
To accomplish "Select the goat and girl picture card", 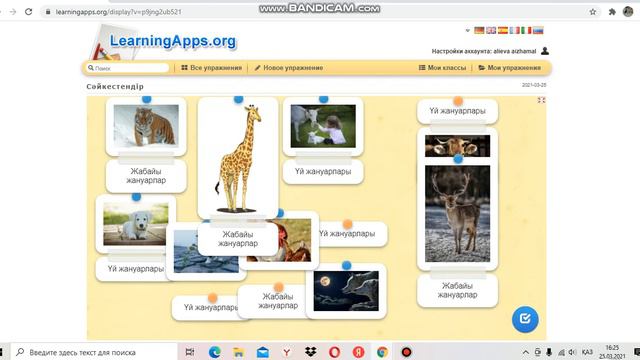I will (x=323, y=126).
